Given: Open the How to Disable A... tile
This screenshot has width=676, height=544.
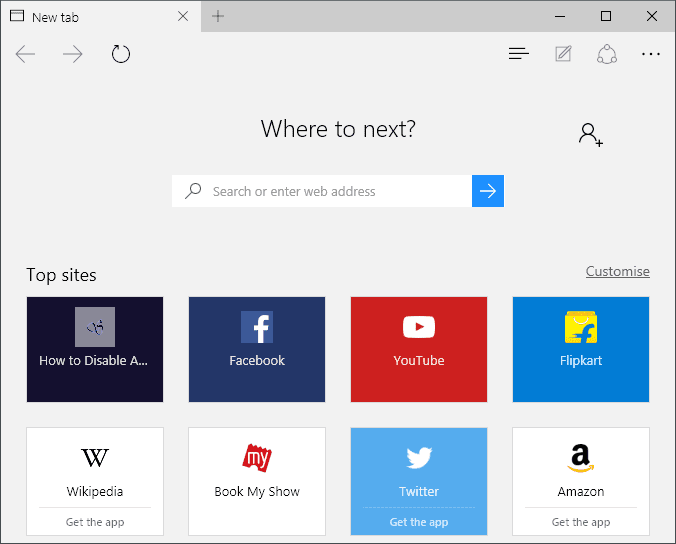Looking at the screenshot, I should 95,349.
